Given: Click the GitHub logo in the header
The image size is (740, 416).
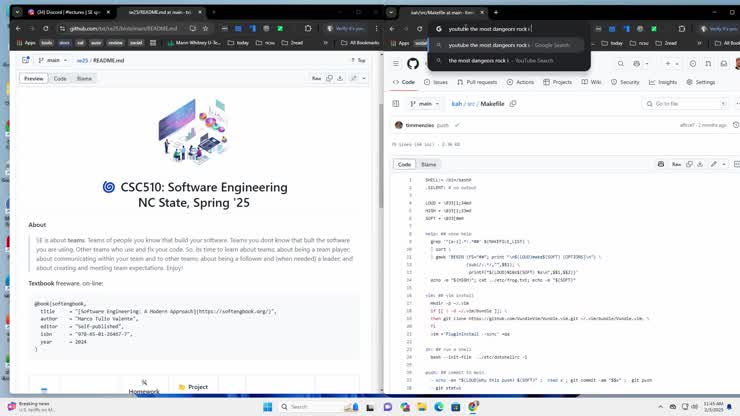Looking at the screenshot, I should coord(413,63).
